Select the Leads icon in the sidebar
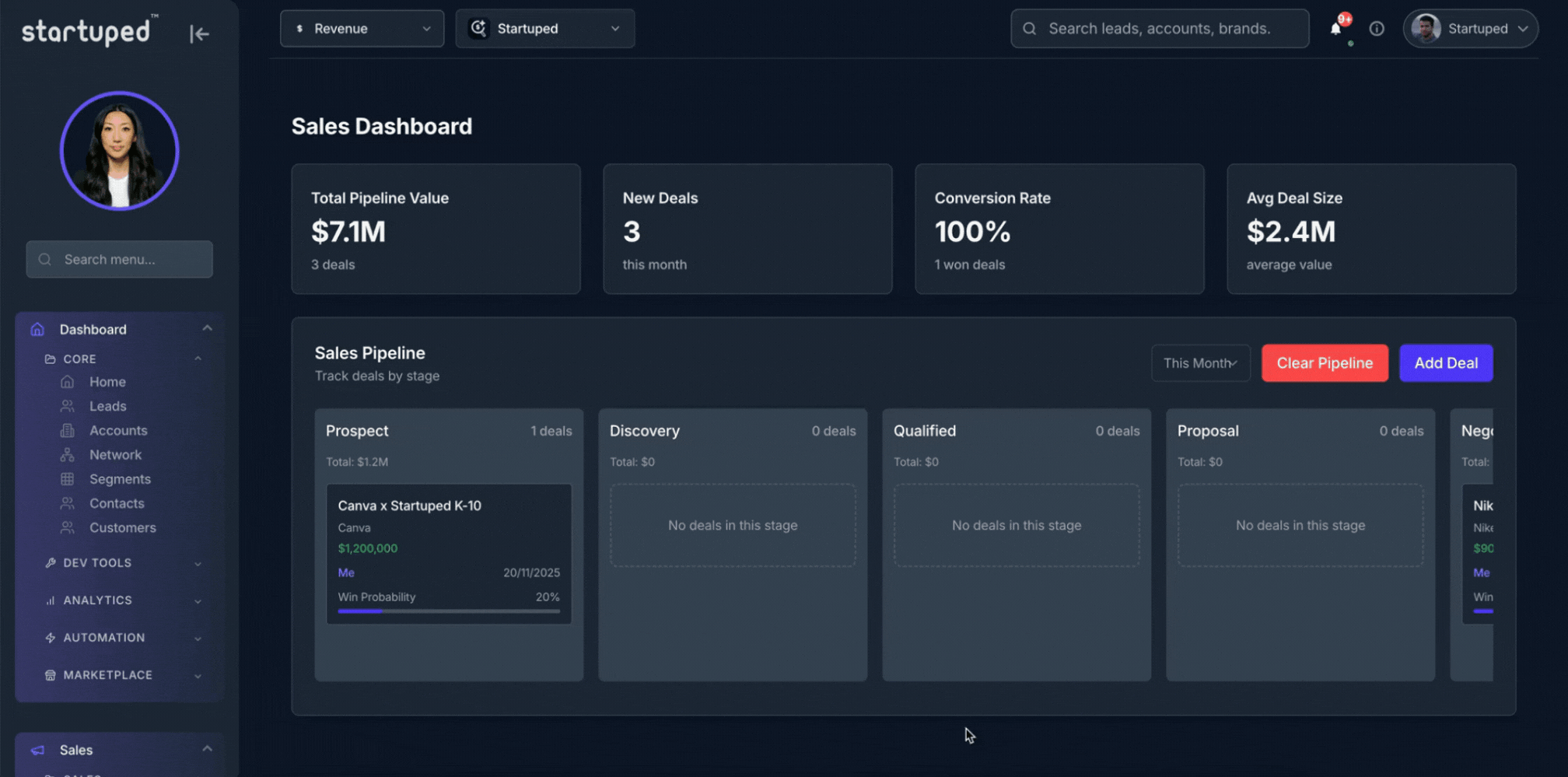 point(68,406)
